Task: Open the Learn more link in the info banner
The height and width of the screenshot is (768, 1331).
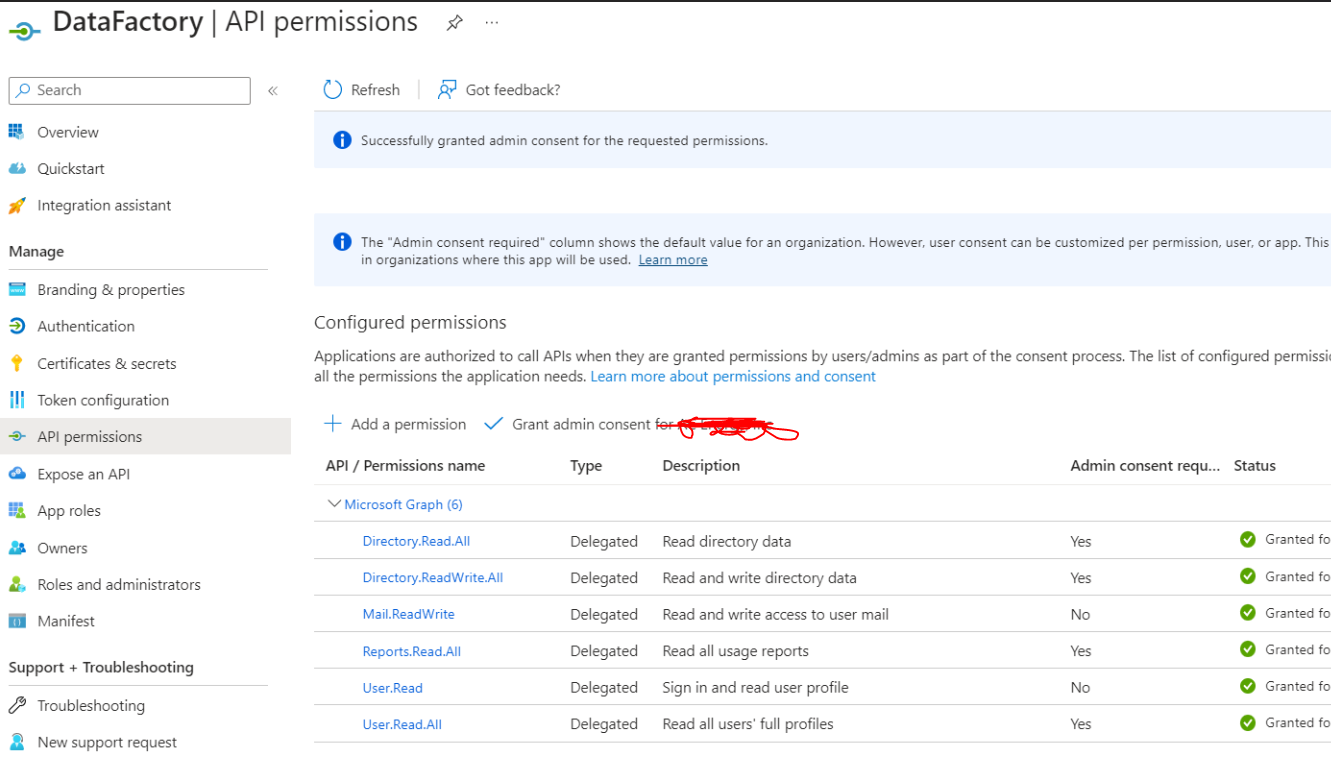Action: 673,260
